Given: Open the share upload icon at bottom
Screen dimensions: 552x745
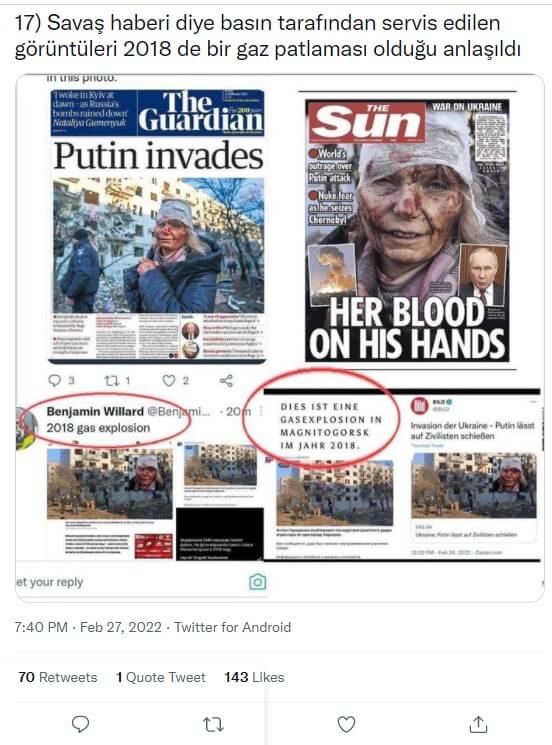Looking at the screenshot, I should (478, 724).
